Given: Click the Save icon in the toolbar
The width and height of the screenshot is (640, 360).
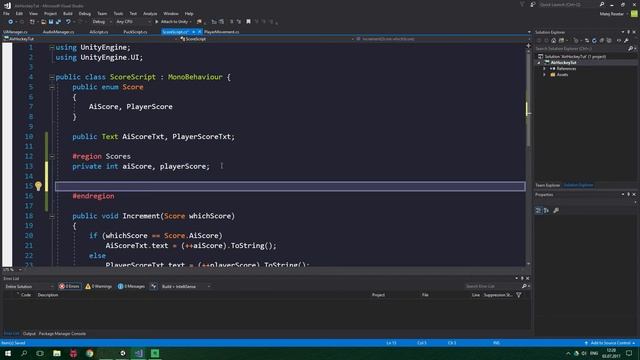Looking at the screenshot, I should (51, 22).
